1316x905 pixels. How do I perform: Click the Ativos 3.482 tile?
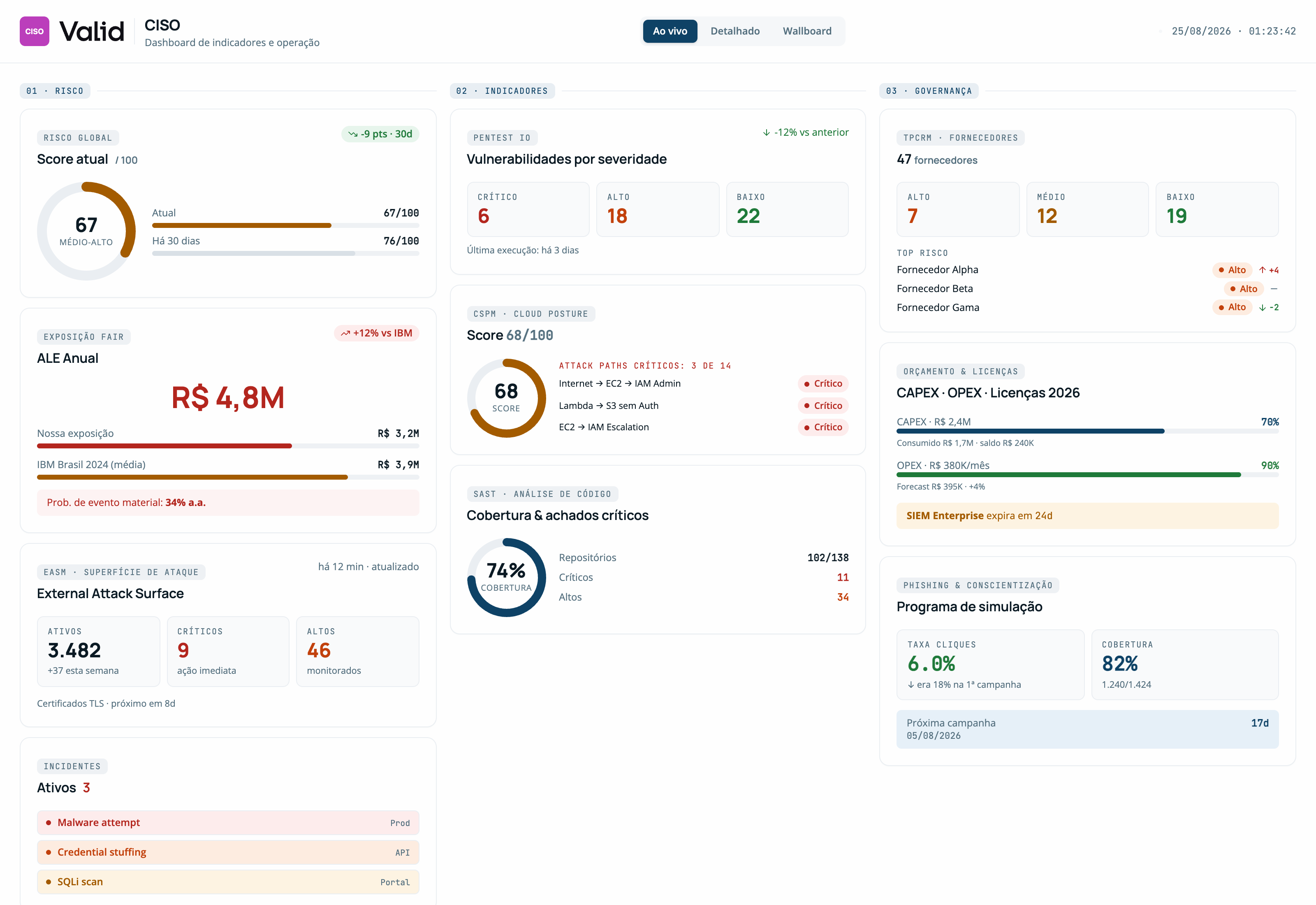[x=98, y=652]
